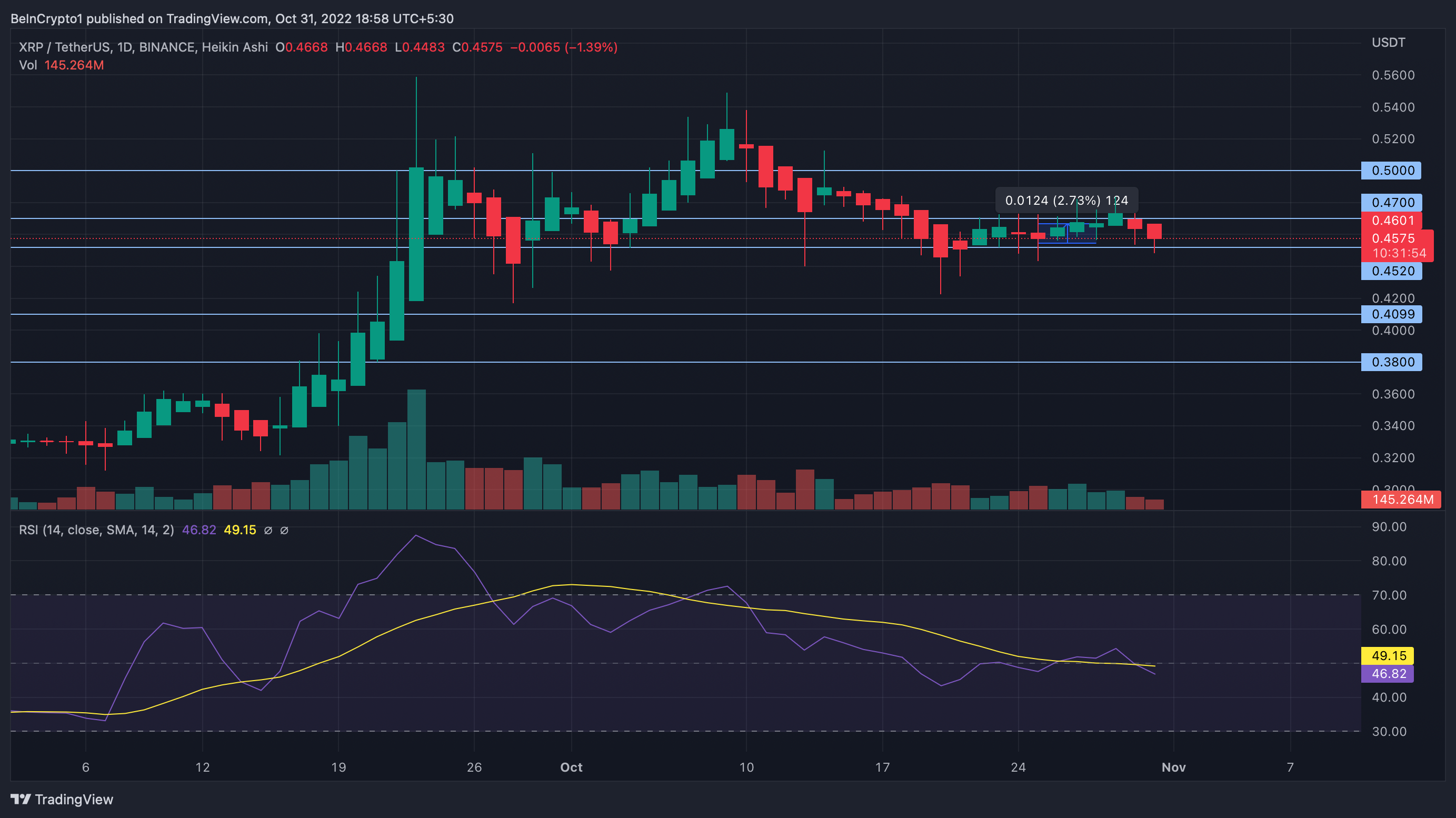The image size is (1456, 818).
Task: Click the red 145.264M volume axis label
Action: [1400, 499]
